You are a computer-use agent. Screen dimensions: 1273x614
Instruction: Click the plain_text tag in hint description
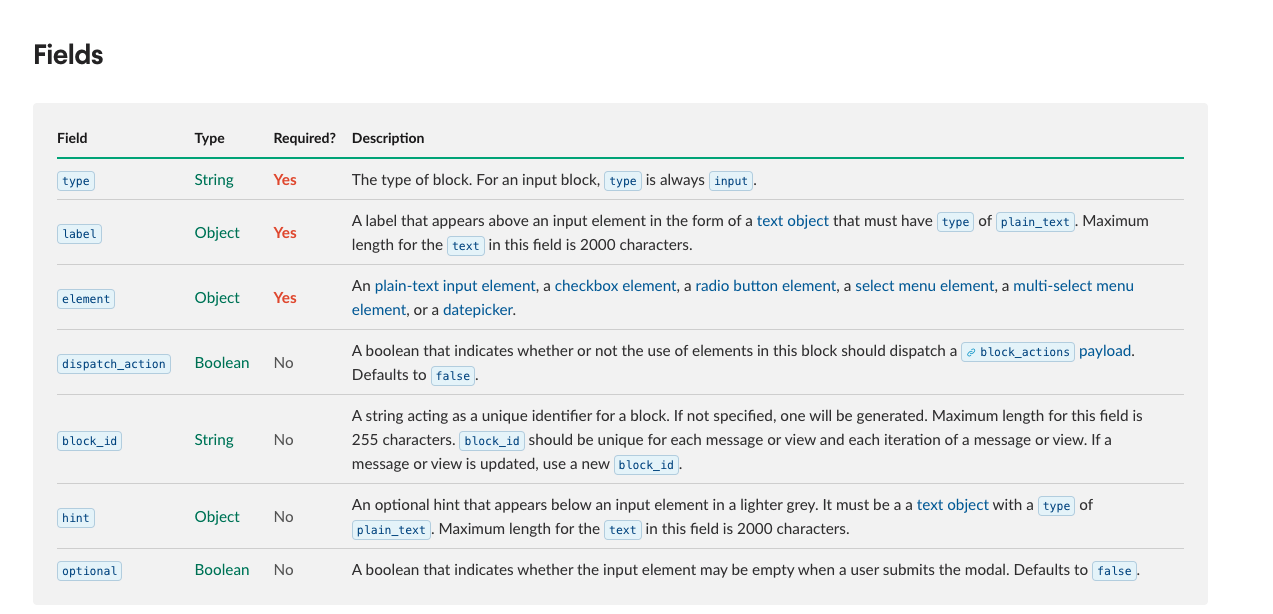coord(391,529)
